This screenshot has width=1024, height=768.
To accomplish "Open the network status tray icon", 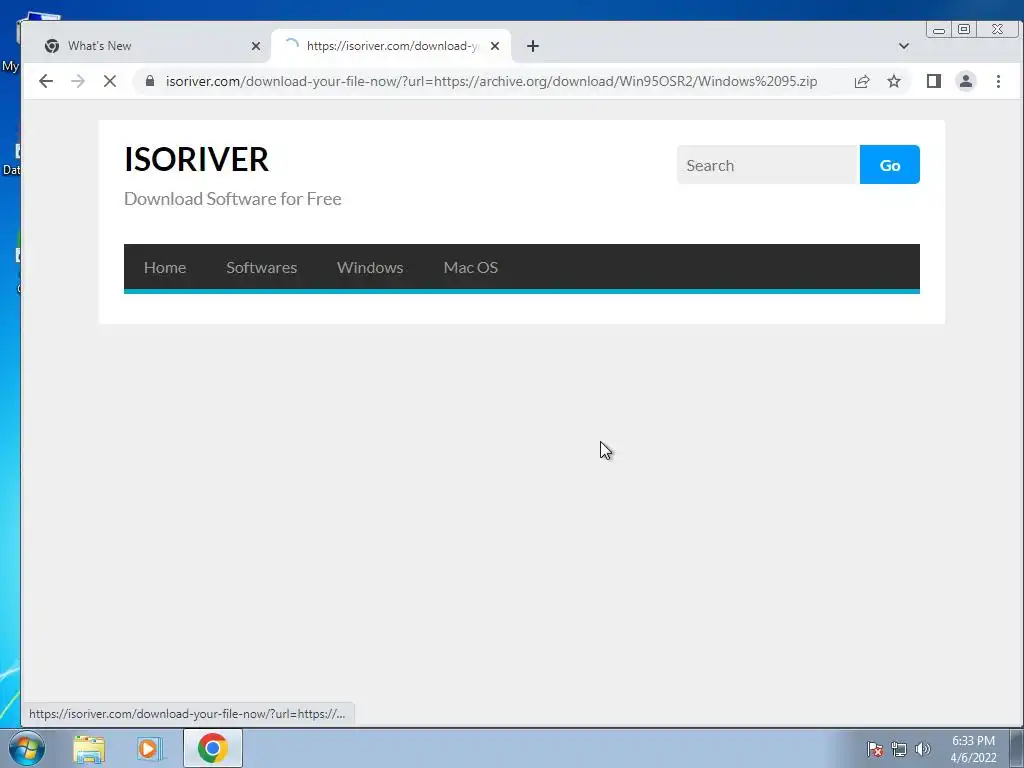I will click(899, 748).
